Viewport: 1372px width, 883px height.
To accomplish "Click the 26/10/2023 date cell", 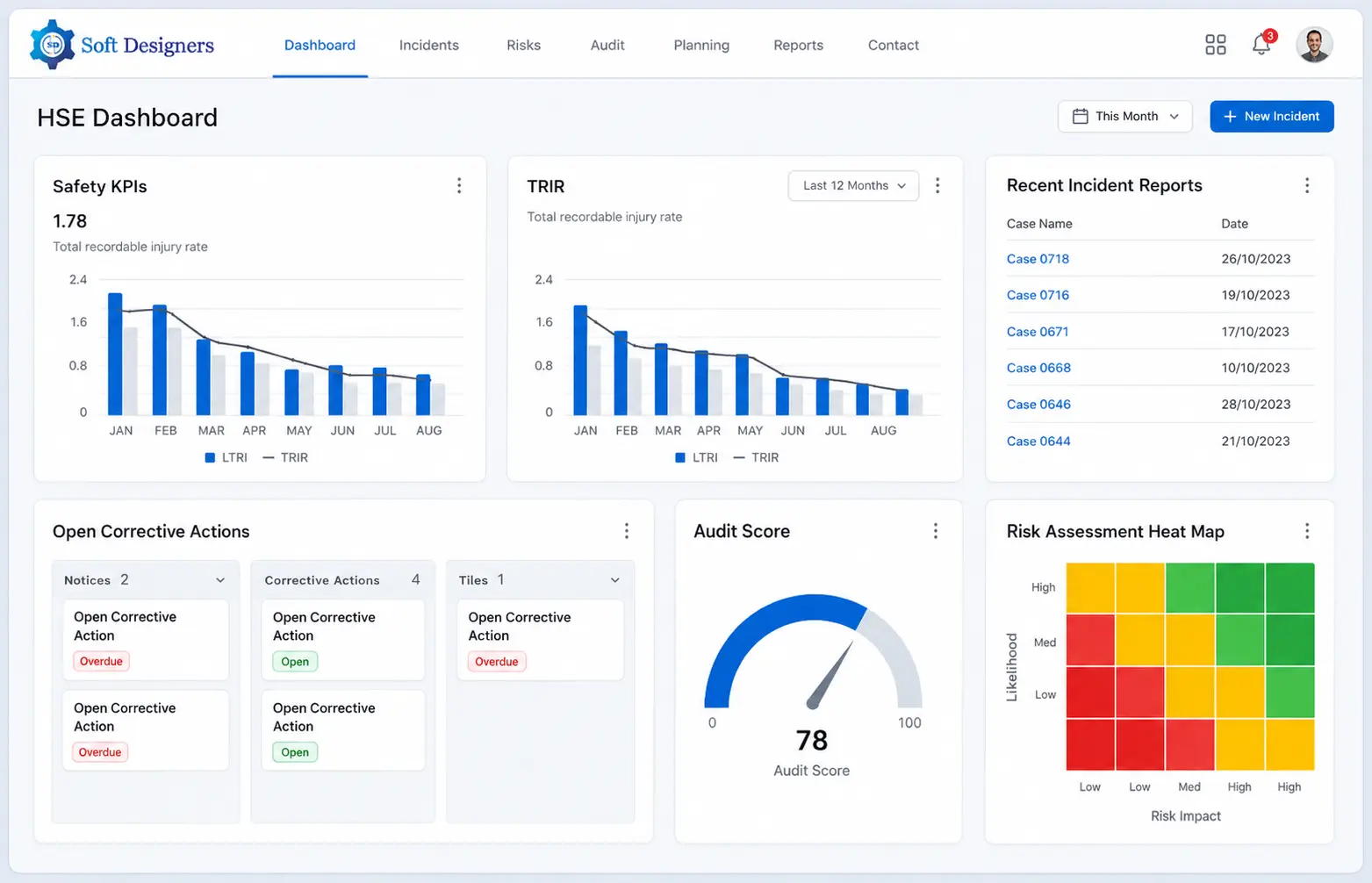I will tap(1255, 259).
